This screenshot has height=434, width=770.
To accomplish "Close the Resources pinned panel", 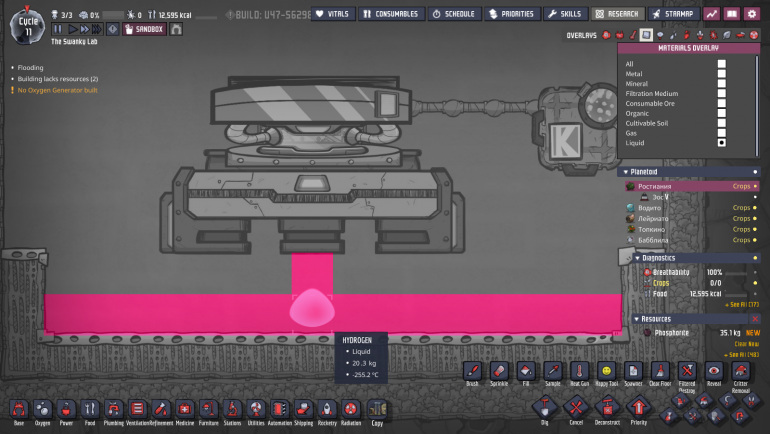I will click(x=755, y=319).
